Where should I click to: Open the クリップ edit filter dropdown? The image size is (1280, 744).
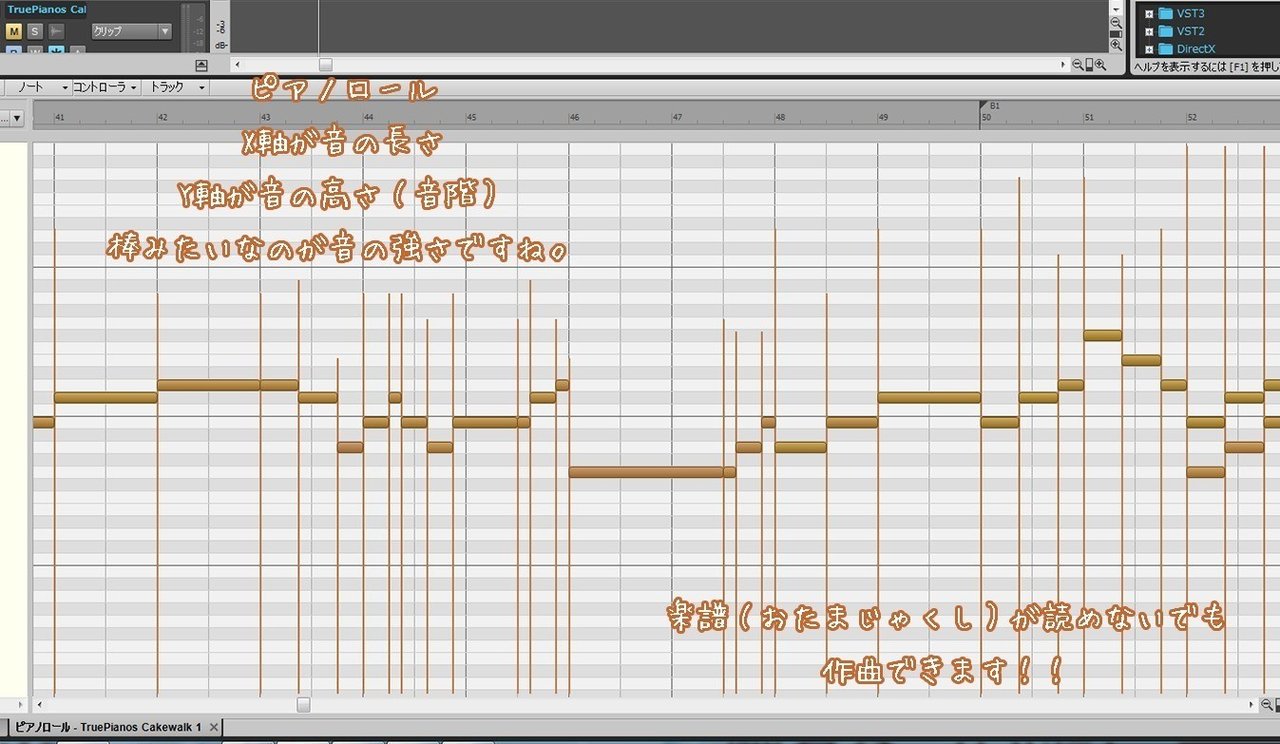pyautogui.click(x=131, y=31)
